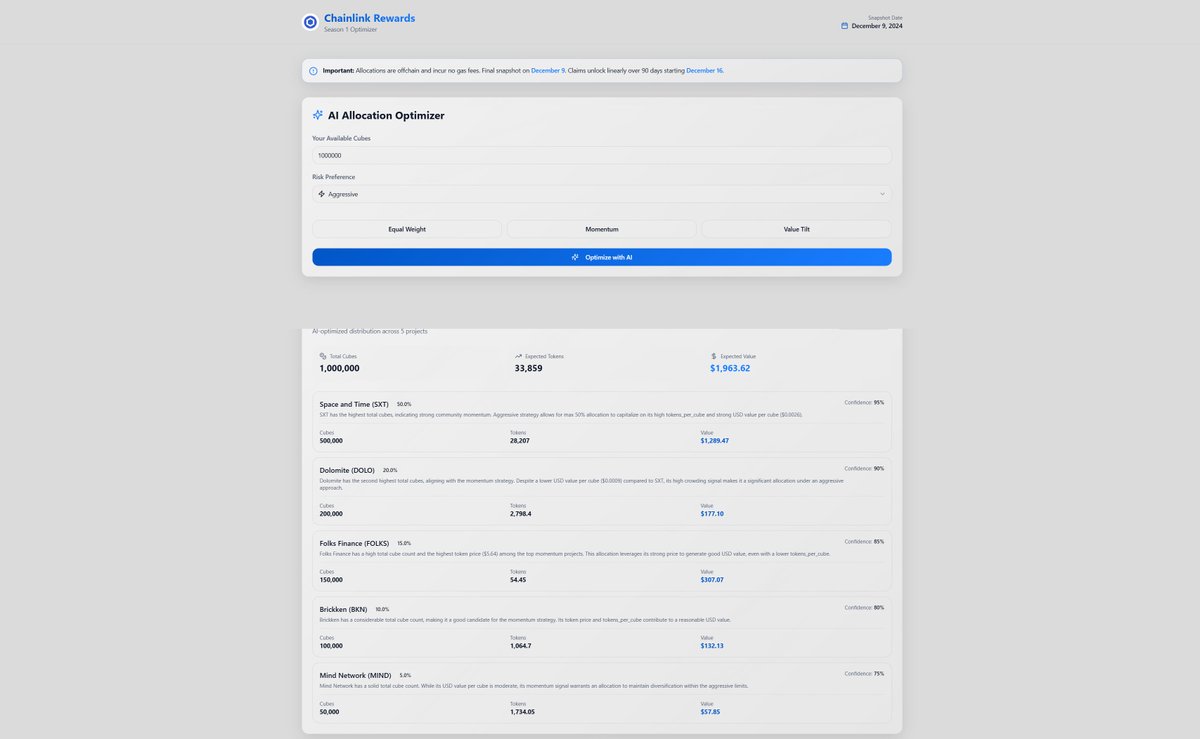Click the sparkle icon beside AI Allocation Optimizer
Screen dimensions: 1200x739
point(318,115)
